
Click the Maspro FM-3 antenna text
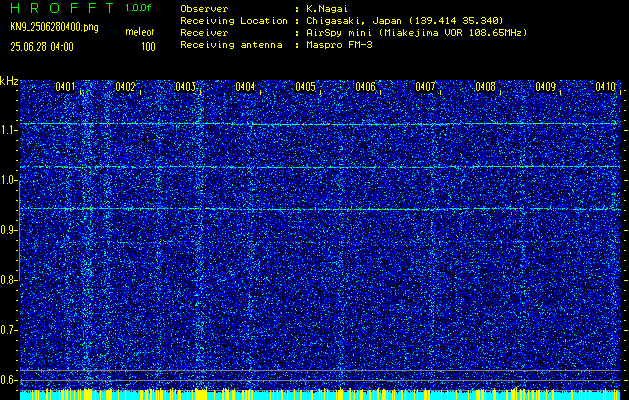(x=339, y=45)
